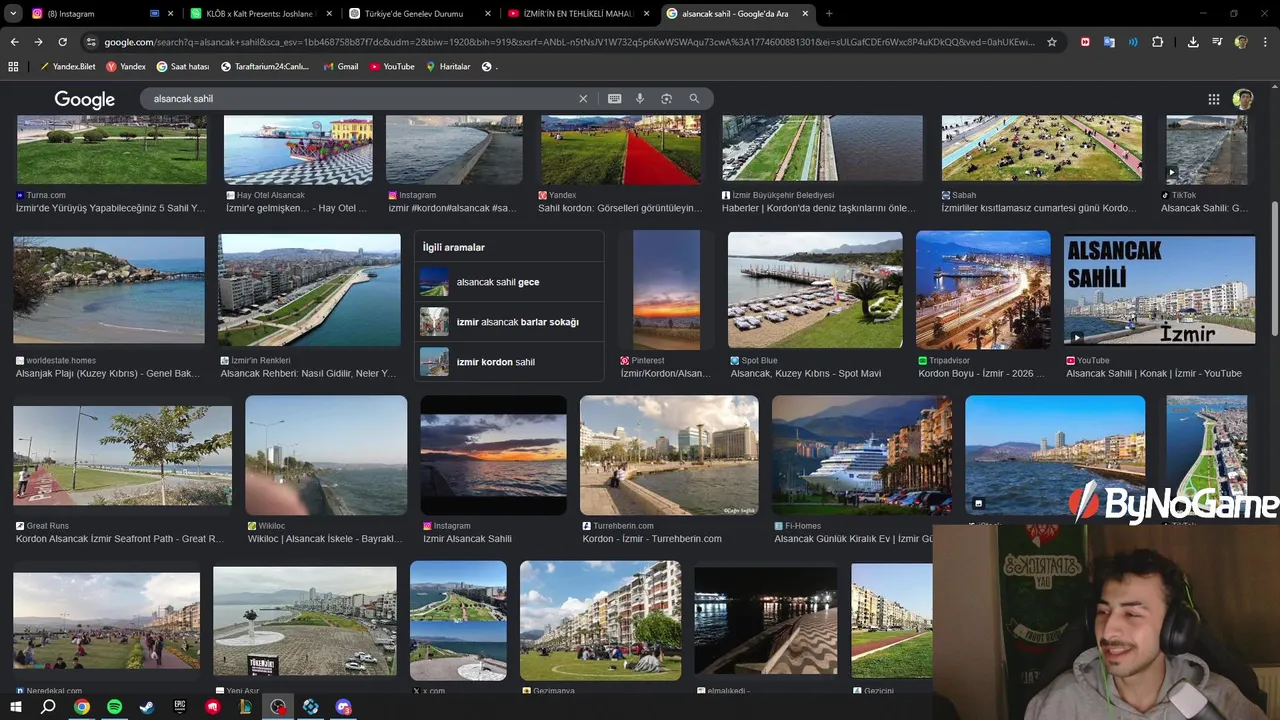
Task: Search by image with Google Lens icon
Action: coord(666,99)
